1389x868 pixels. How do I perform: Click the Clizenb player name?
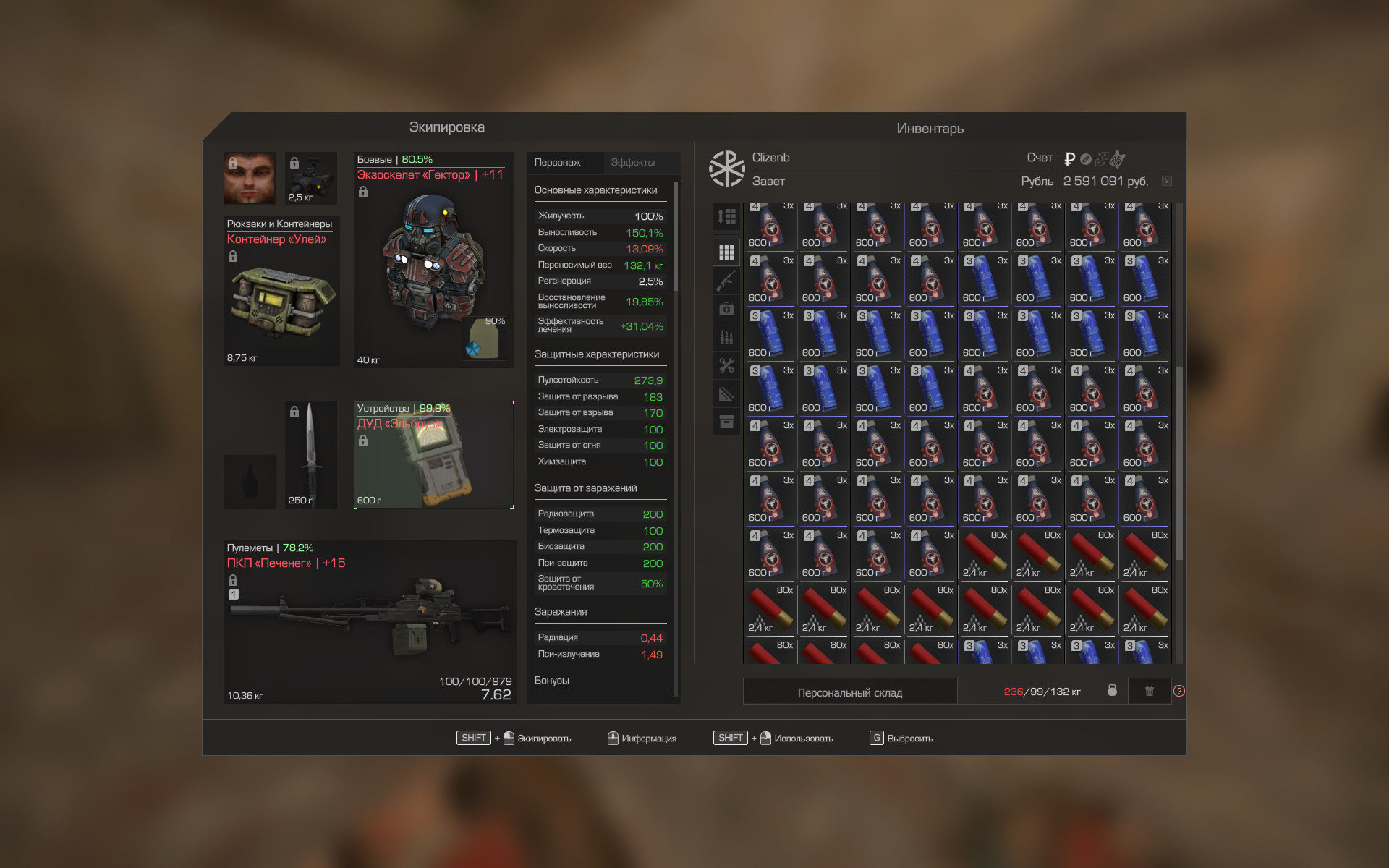coord(771,158)
